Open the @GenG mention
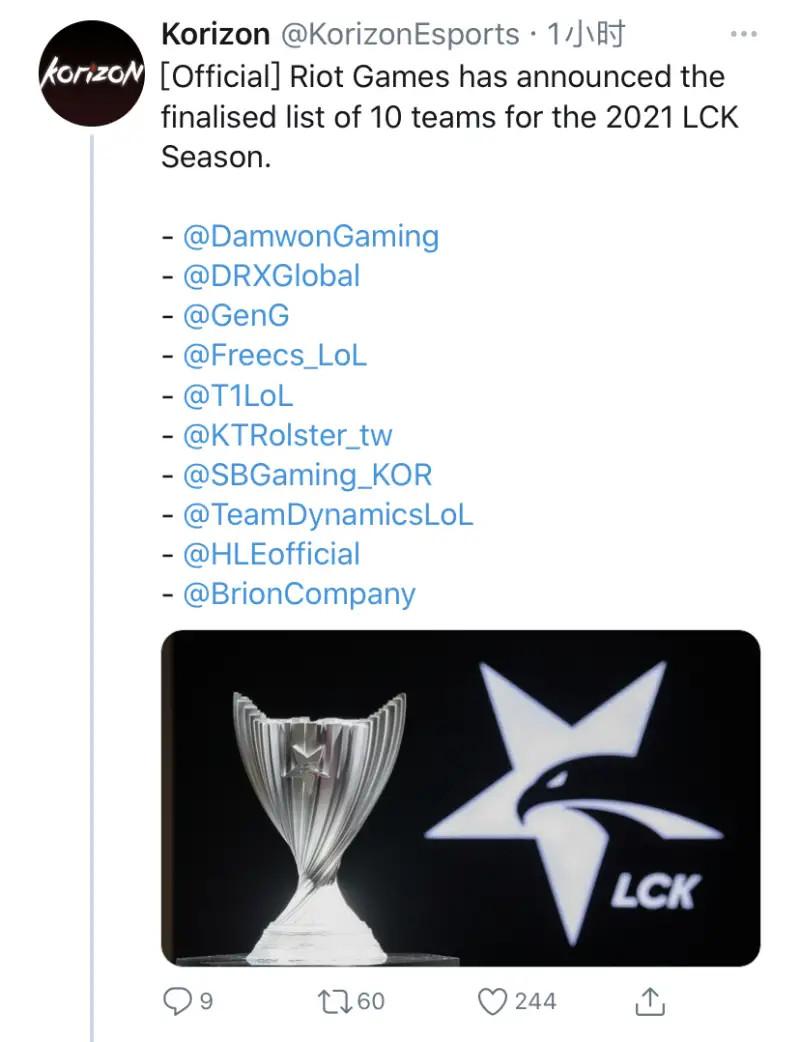The image size is (800, 1042). [x=236, y=316]
